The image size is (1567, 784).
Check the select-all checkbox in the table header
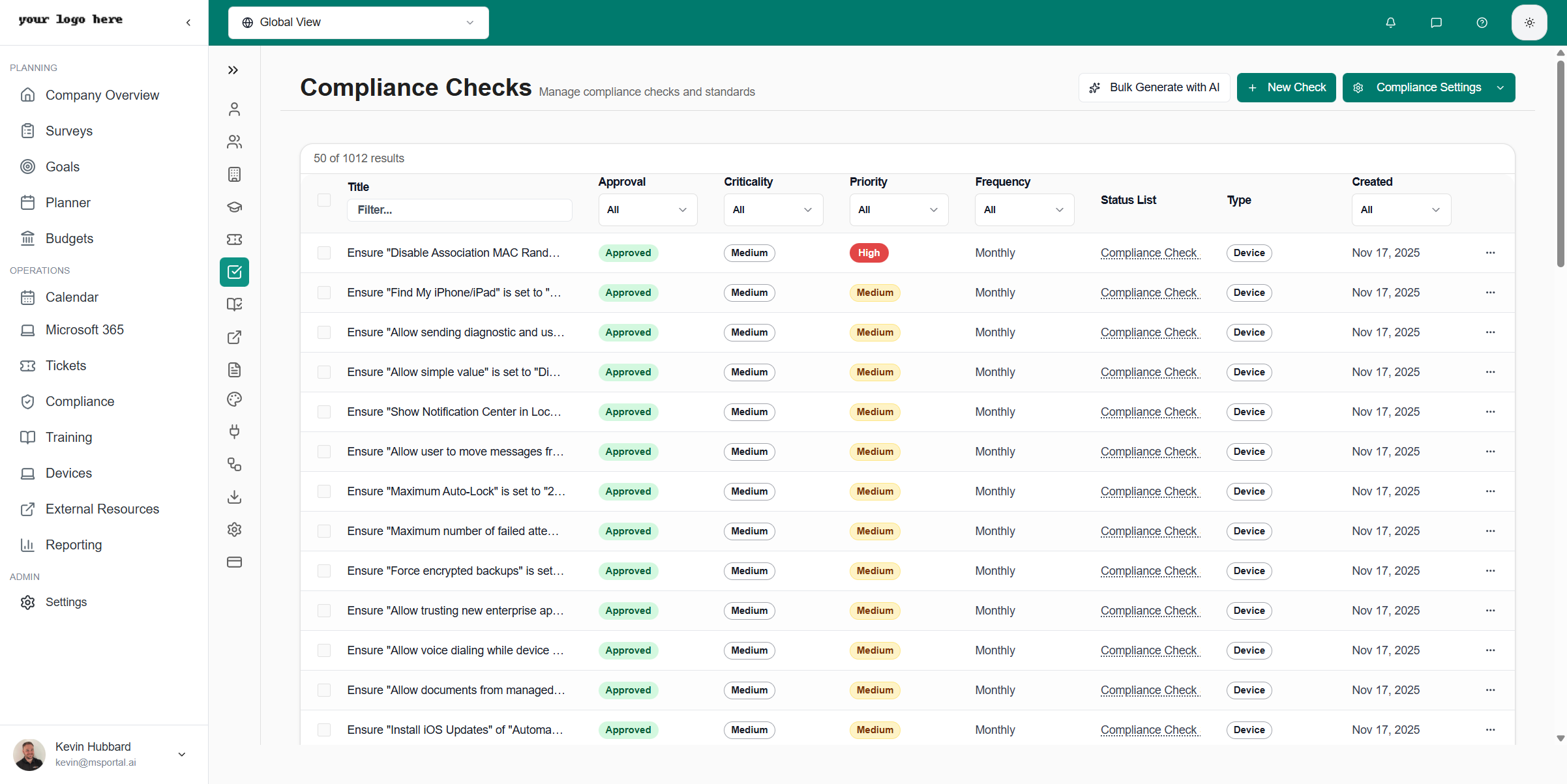324,200
